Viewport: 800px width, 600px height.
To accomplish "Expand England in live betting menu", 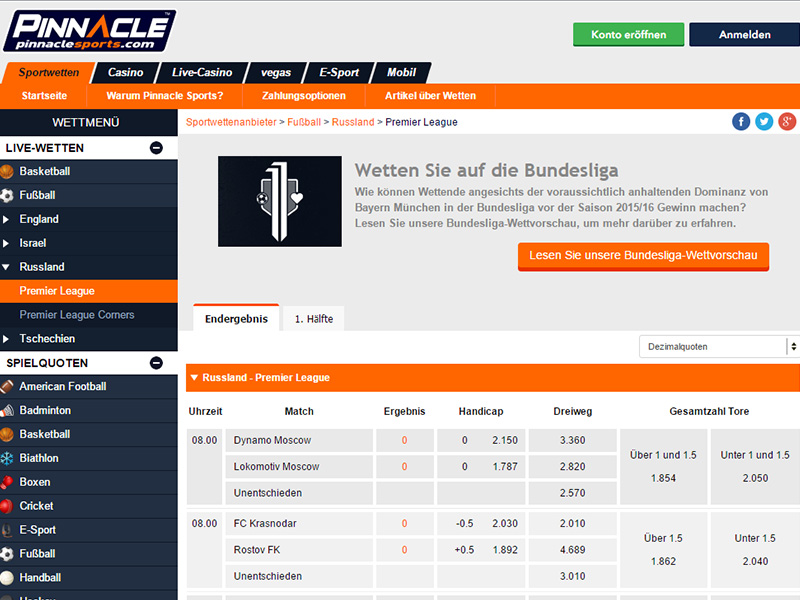I will [x=6, y=219].
